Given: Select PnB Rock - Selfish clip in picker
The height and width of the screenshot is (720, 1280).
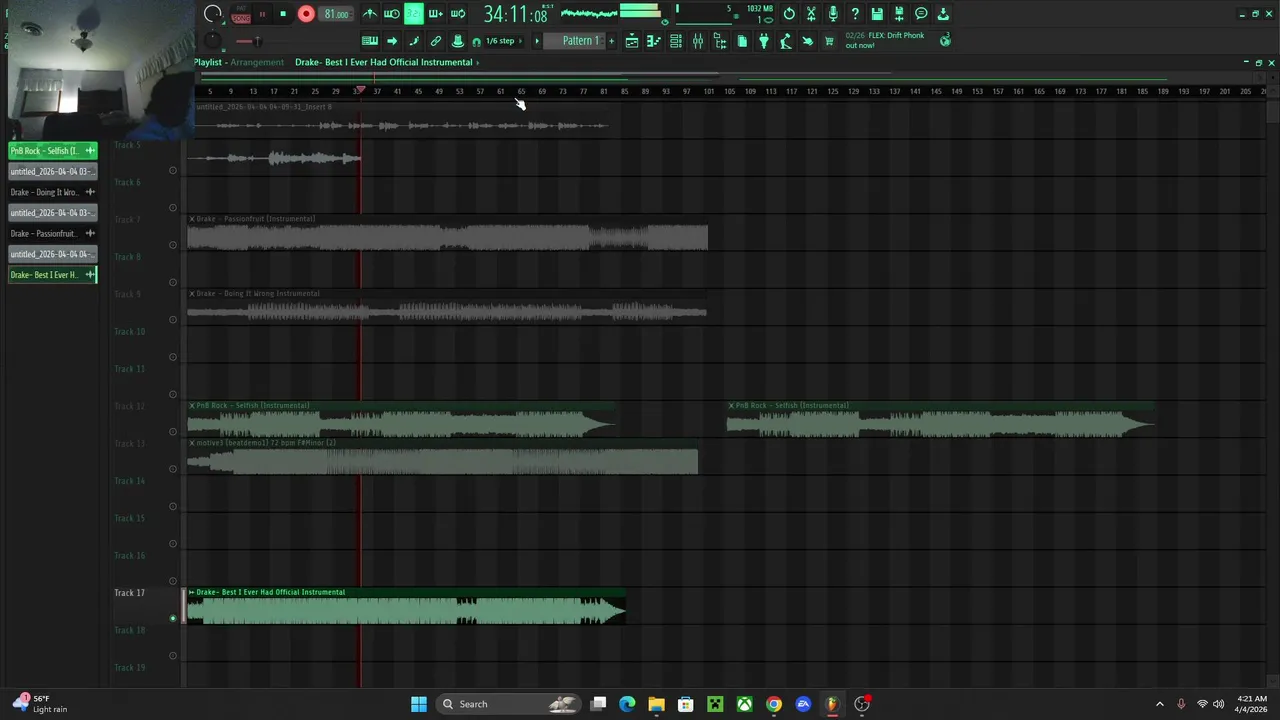Looking at the screenshot, I should pyautogui.click(x=53, y=151).
